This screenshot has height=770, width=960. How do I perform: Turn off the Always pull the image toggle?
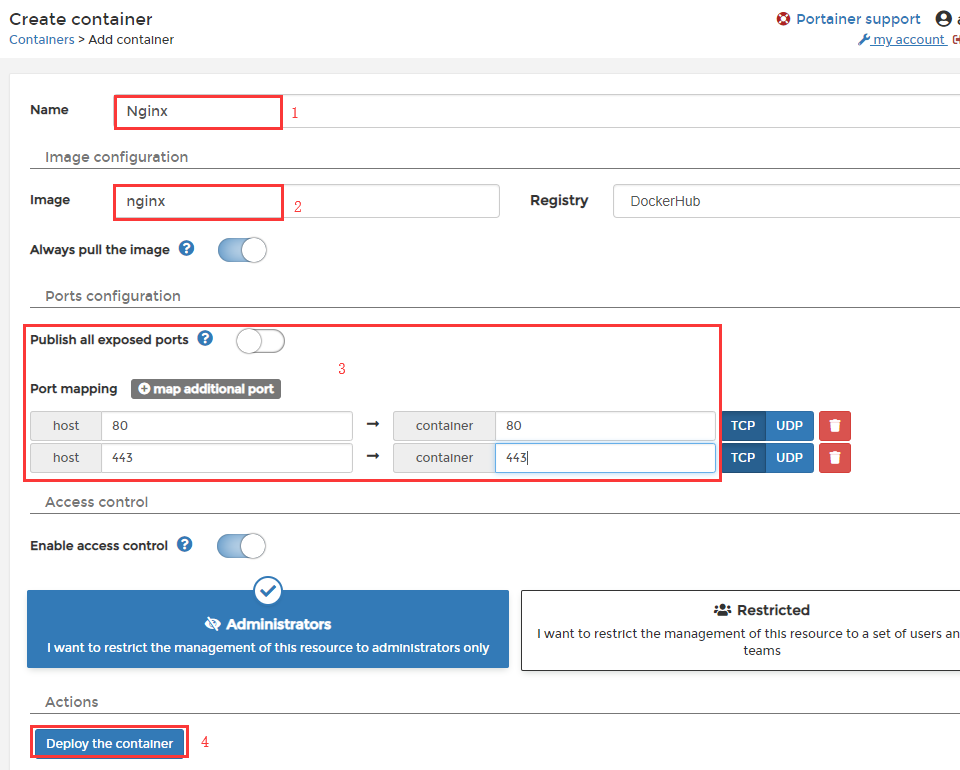tap(240, 249)
